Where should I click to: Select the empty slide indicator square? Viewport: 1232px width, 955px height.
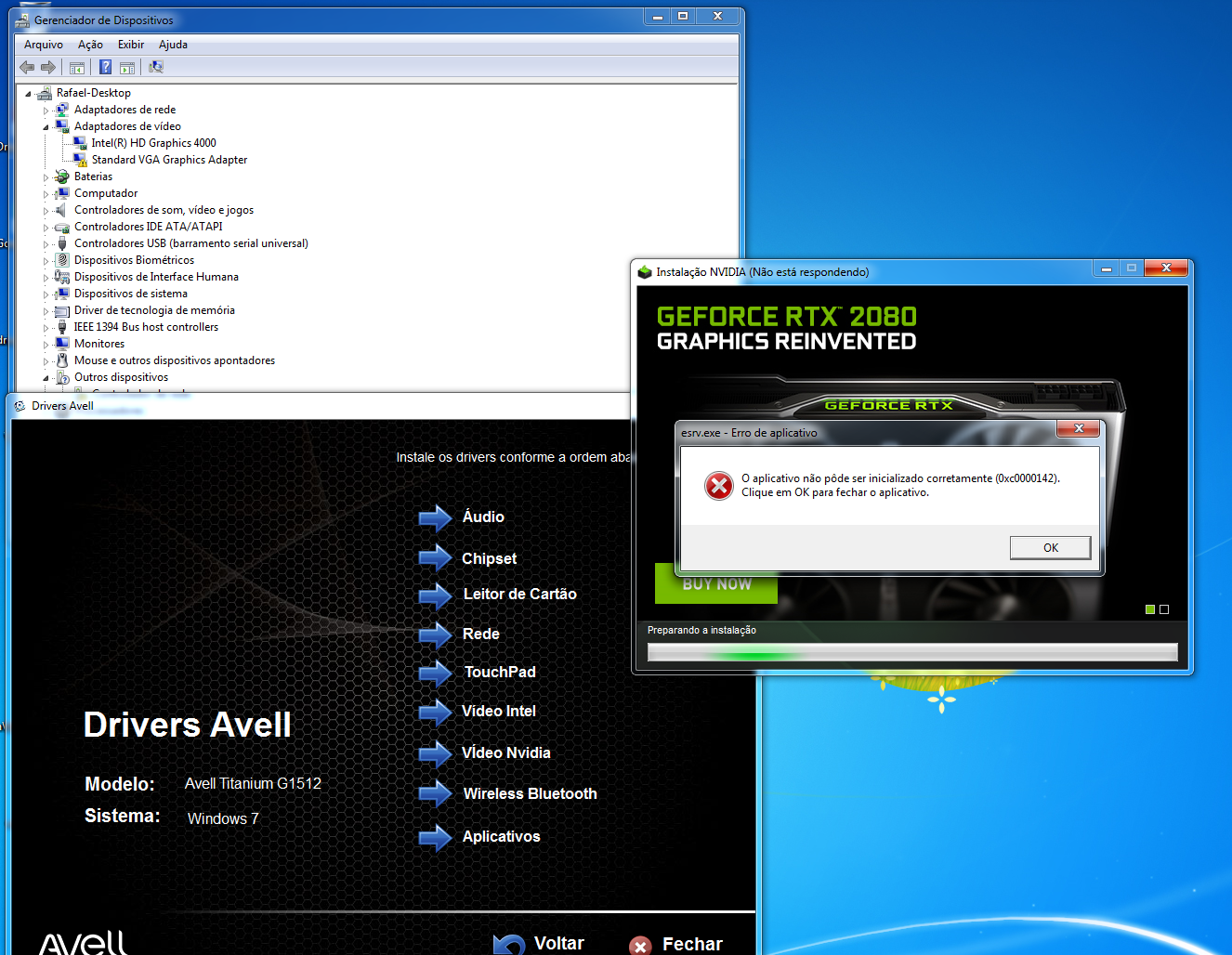pos(1164,609)
